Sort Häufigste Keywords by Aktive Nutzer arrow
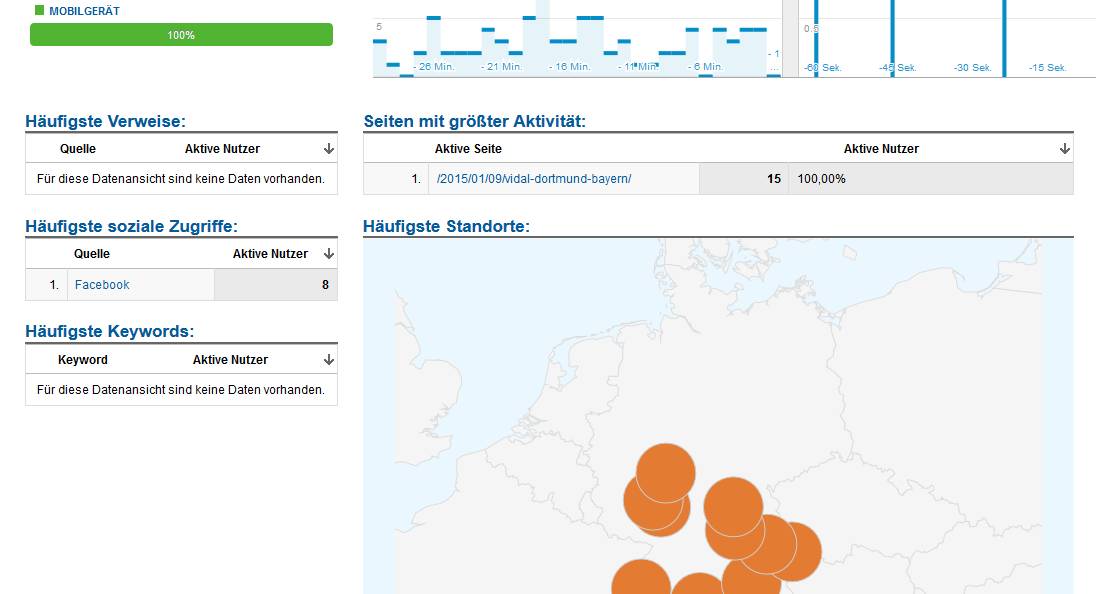The height and width of the screenshot is (594, 1096). [x=329, y=360]
